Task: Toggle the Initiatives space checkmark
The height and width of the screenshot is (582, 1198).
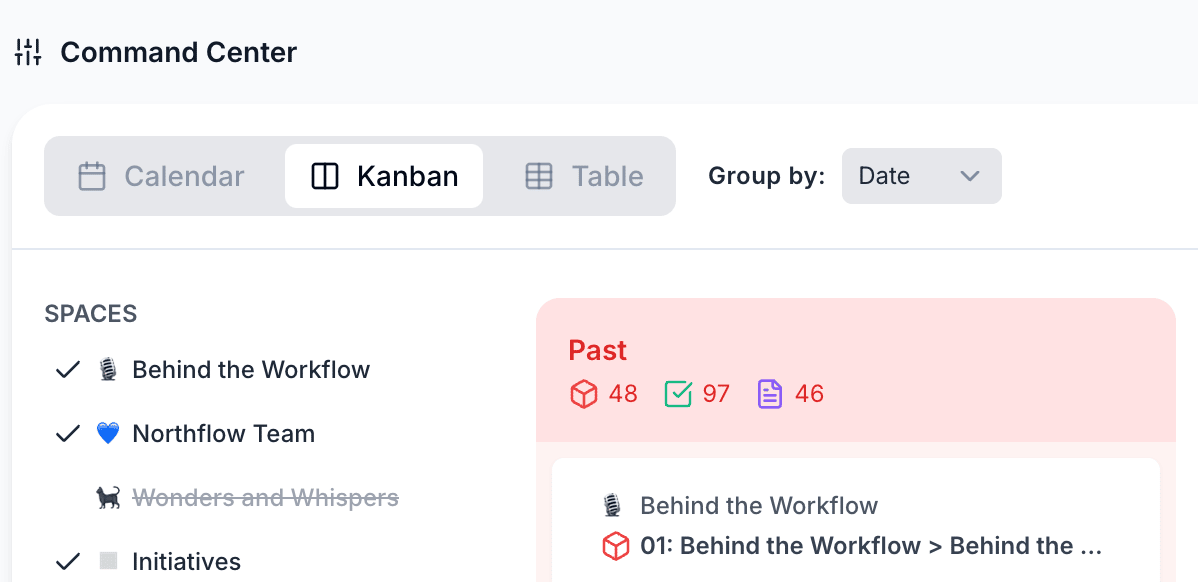Action: coord(68,563)
